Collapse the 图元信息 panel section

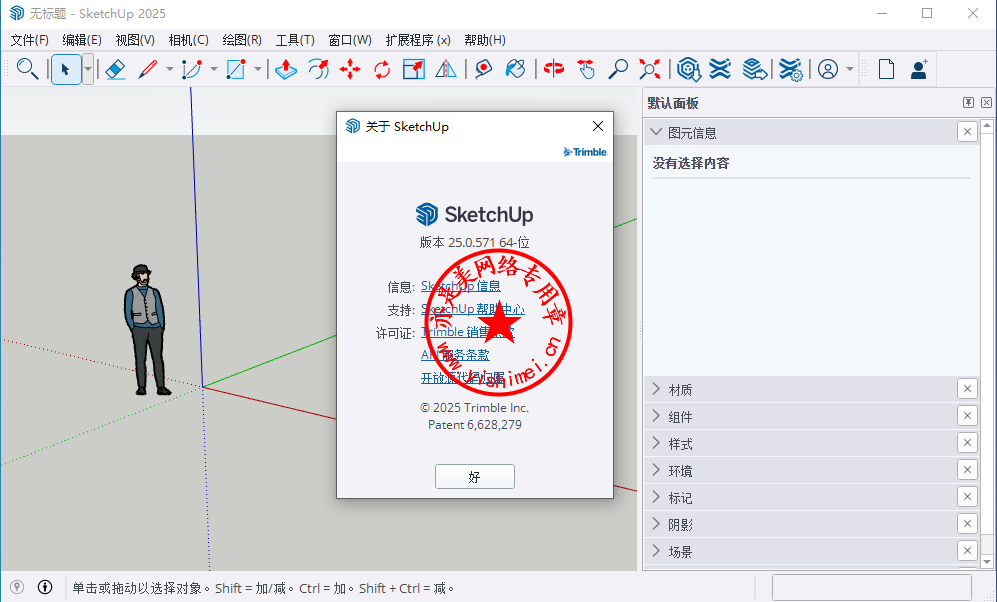(656, 132)
